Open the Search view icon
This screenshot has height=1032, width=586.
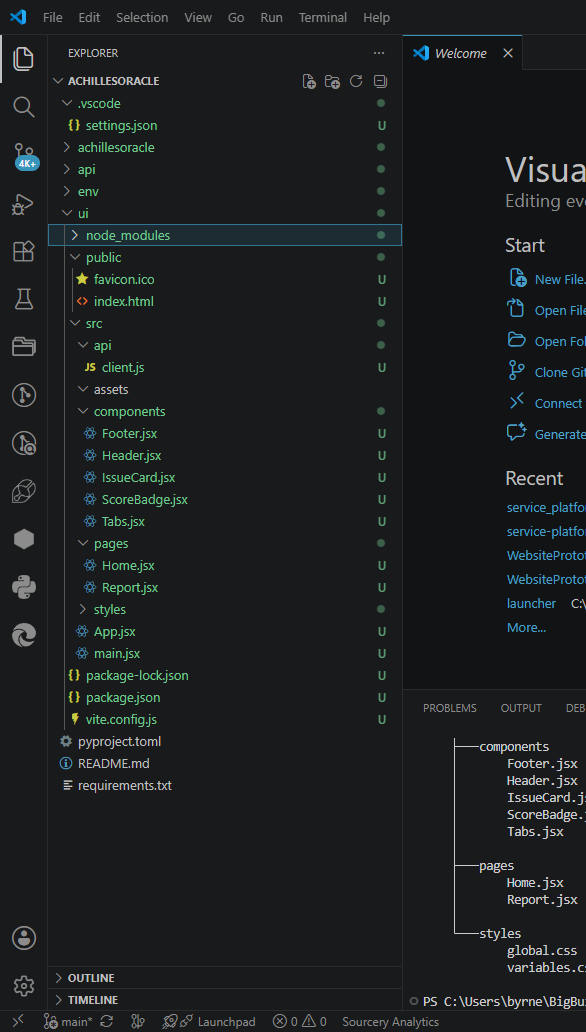coord(24,107)
